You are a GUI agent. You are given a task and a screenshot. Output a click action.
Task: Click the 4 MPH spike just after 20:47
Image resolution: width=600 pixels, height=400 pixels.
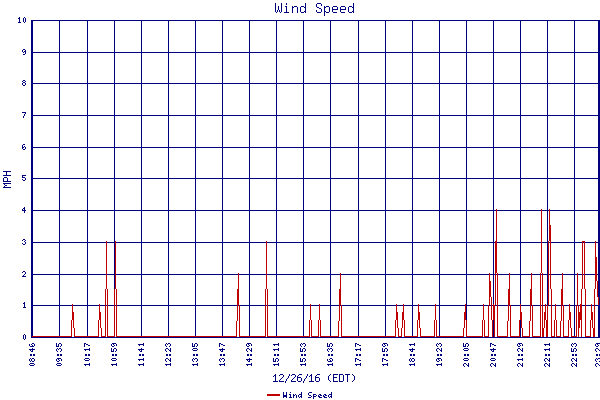(496, 273)
